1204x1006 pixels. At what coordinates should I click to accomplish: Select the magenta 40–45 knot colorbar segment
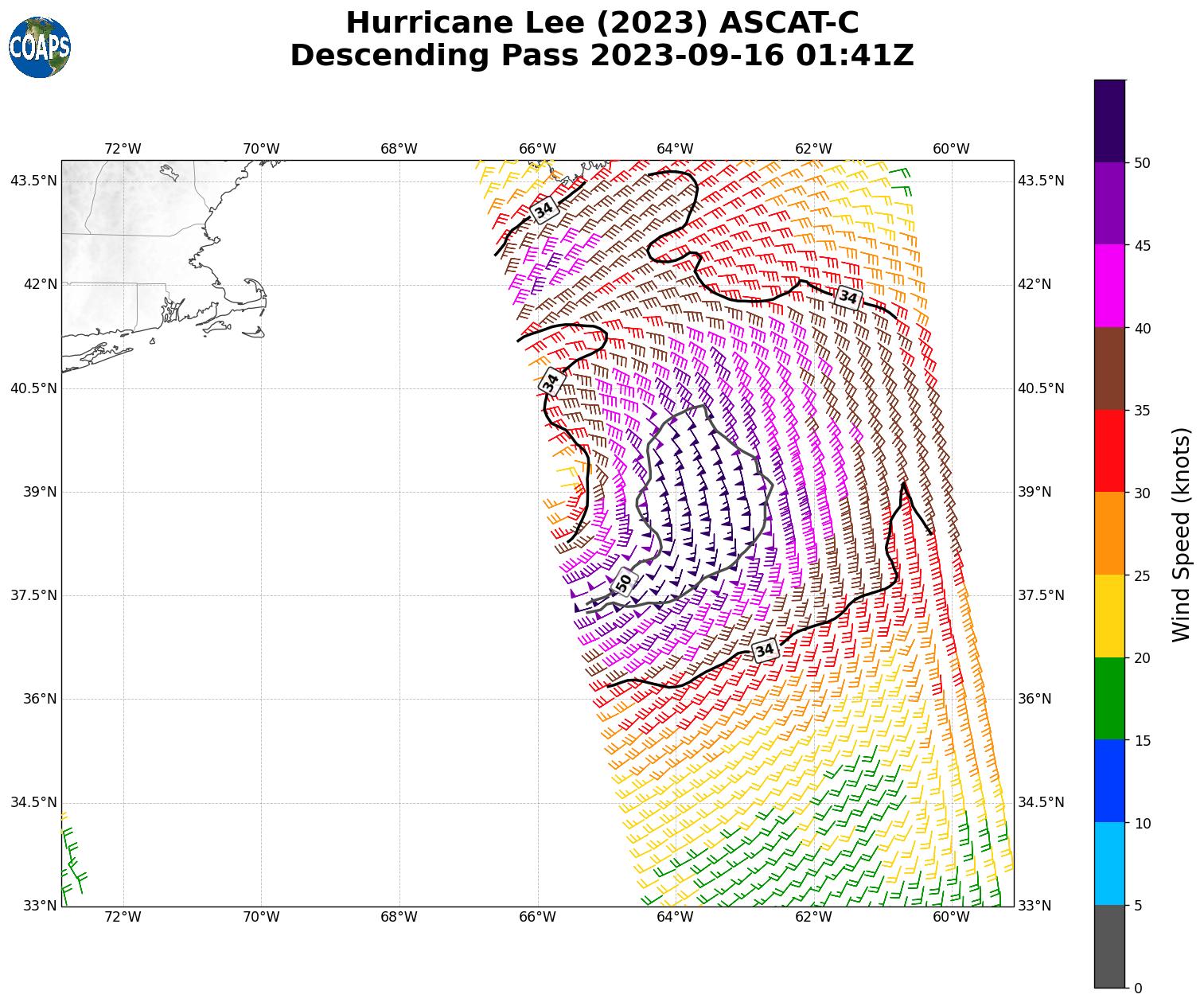(x=1109, y=286)
